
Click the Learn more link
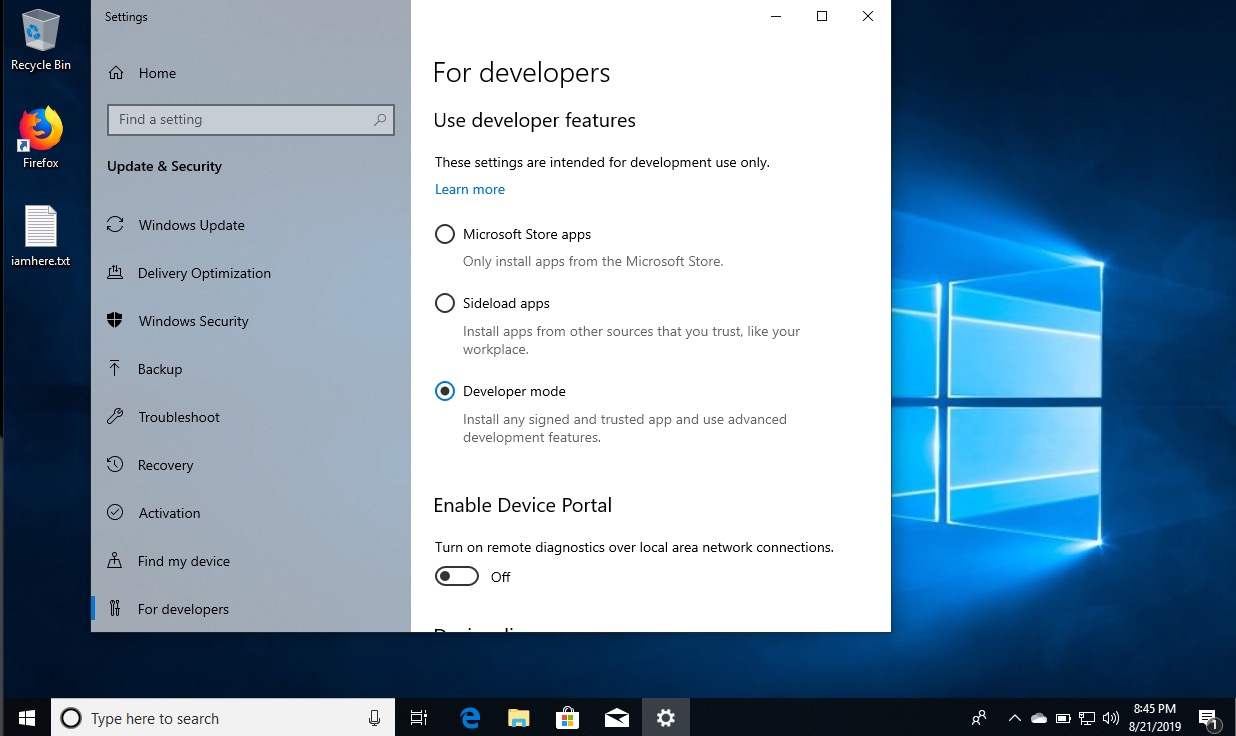click(x=469, y=189)
